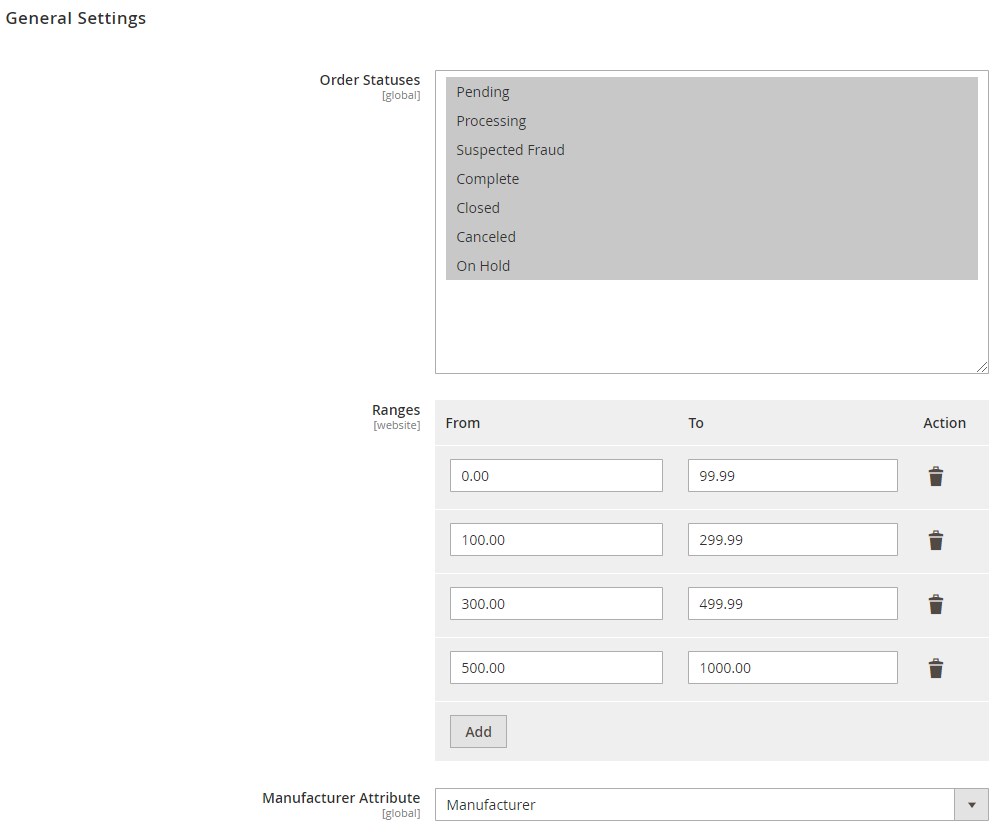
Task: Click the Add range button
Action: click(478, 731)
